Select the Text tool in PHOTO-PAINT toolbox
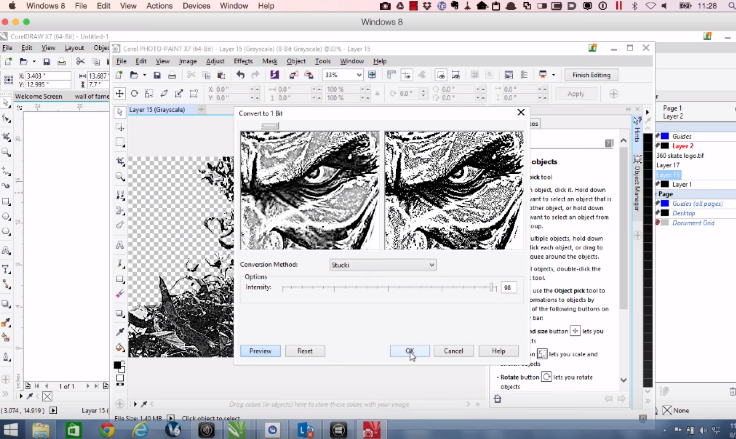This screenshot has width=736, height=439. (120, 245)
